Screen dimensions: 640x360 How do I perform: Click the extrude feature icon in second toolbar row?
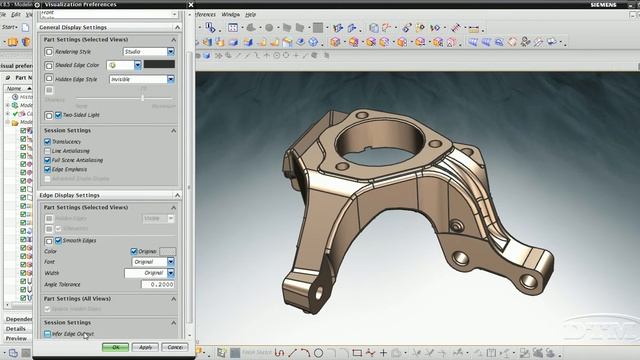[208, 42]
